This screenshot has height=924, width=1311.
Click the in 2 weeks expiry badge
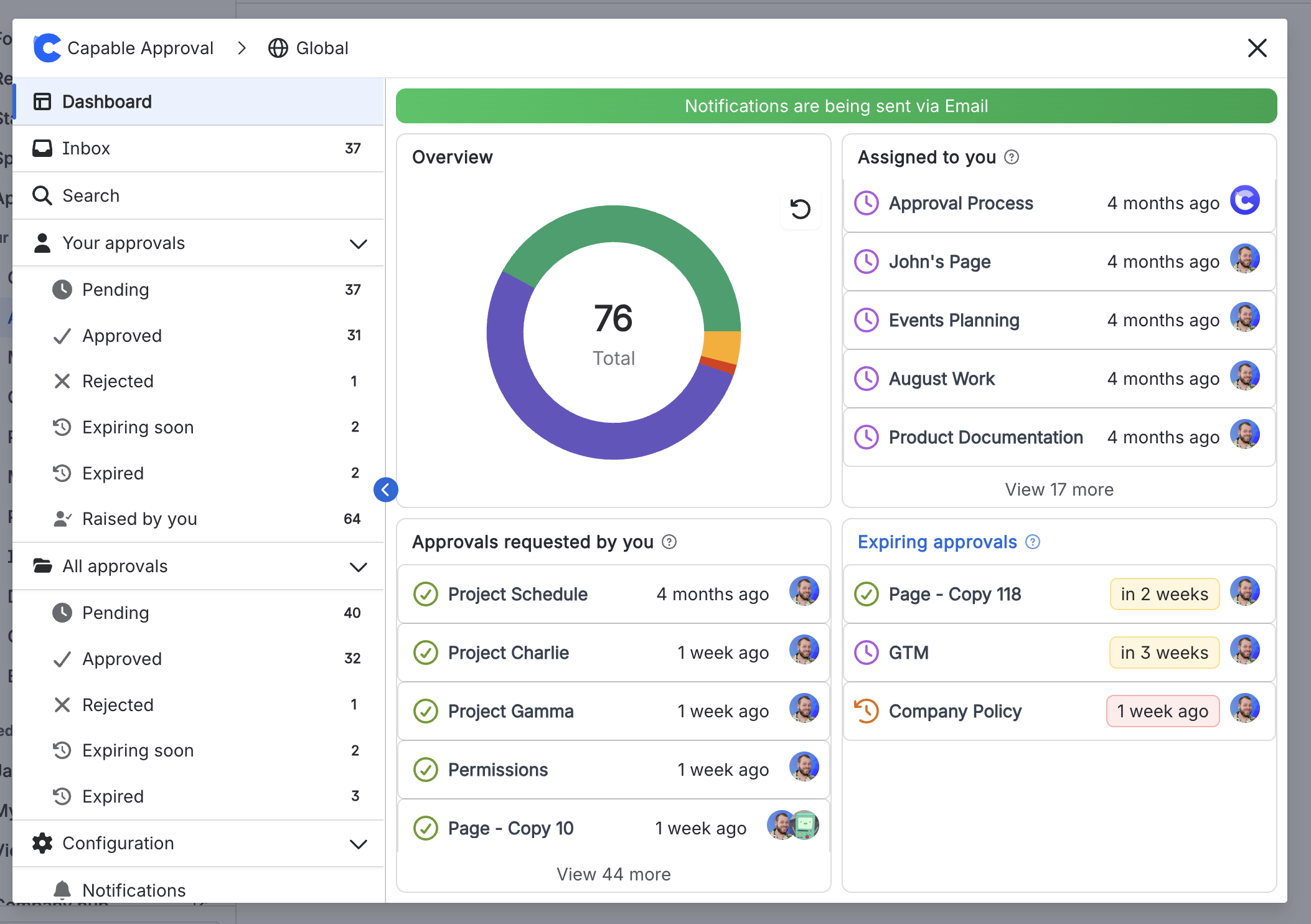click(x=1164, y=595)
